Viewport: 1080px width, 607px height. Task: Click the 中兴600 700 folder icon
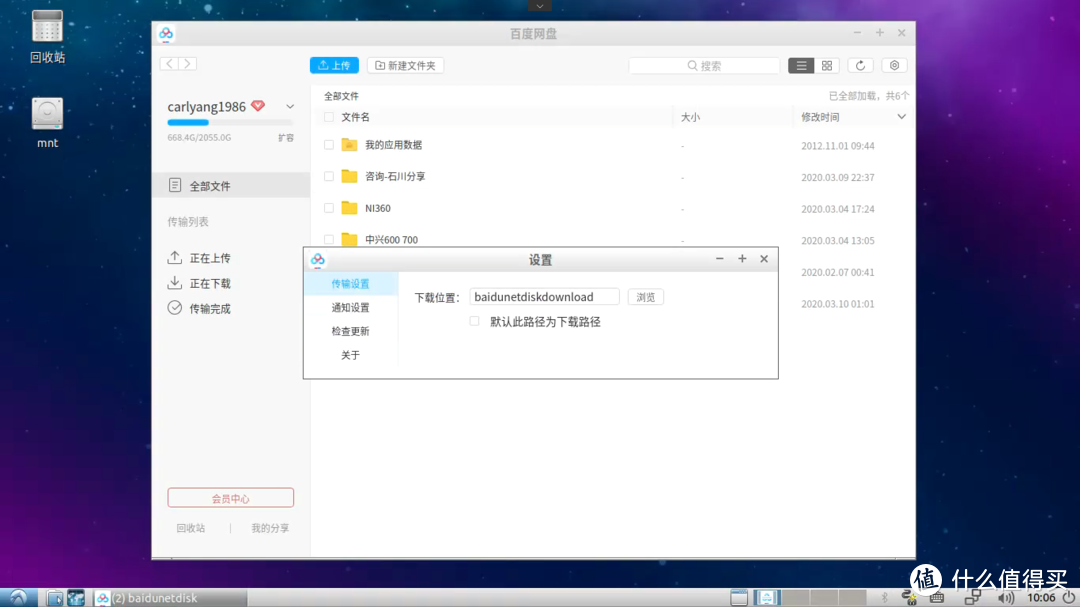349,239
